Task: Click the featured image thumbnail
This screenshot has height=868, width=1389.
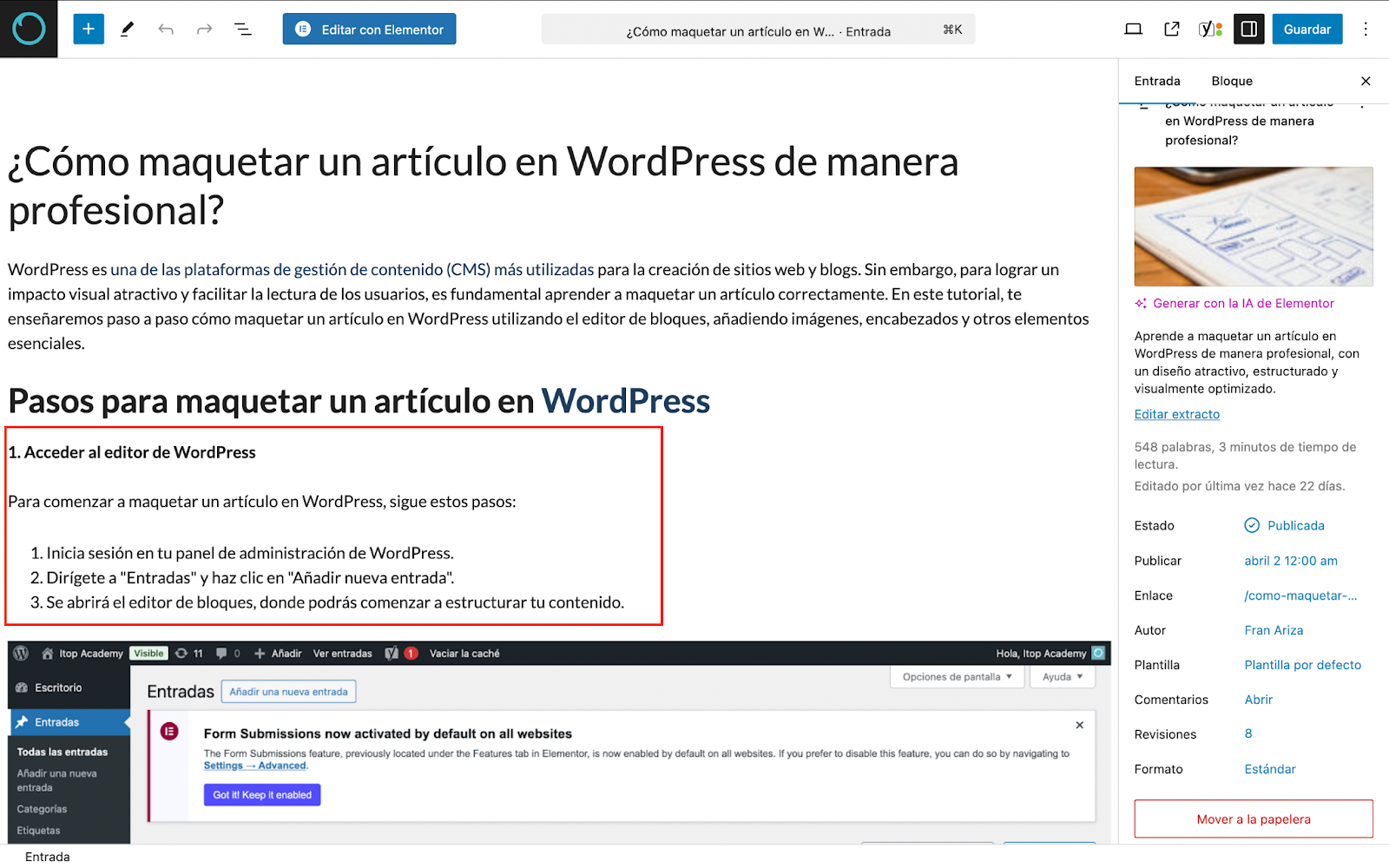Action: pos(1254,227)
